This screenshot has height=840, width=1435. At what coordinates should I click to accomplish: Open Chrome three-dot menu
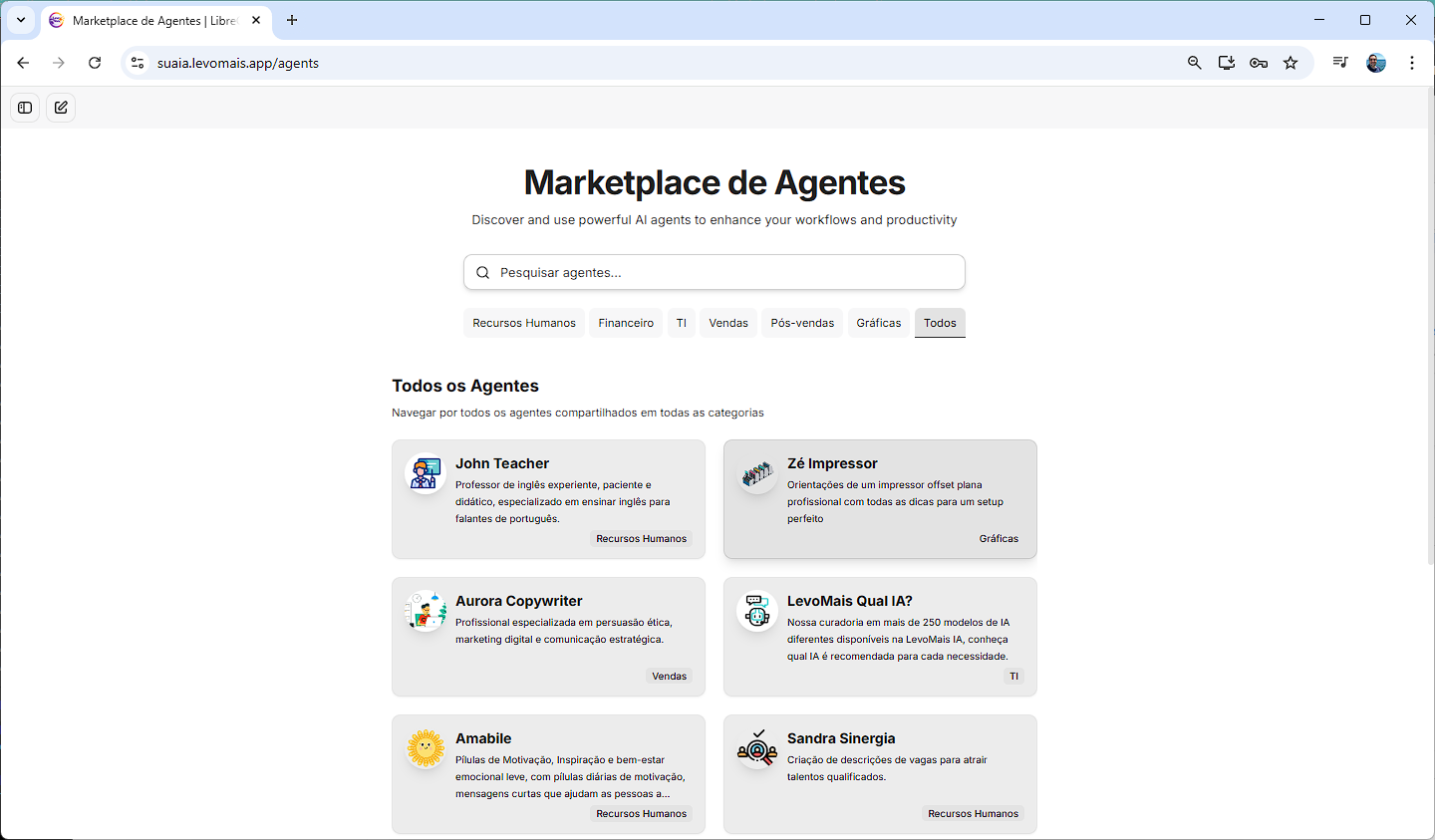coord(1412,63)
